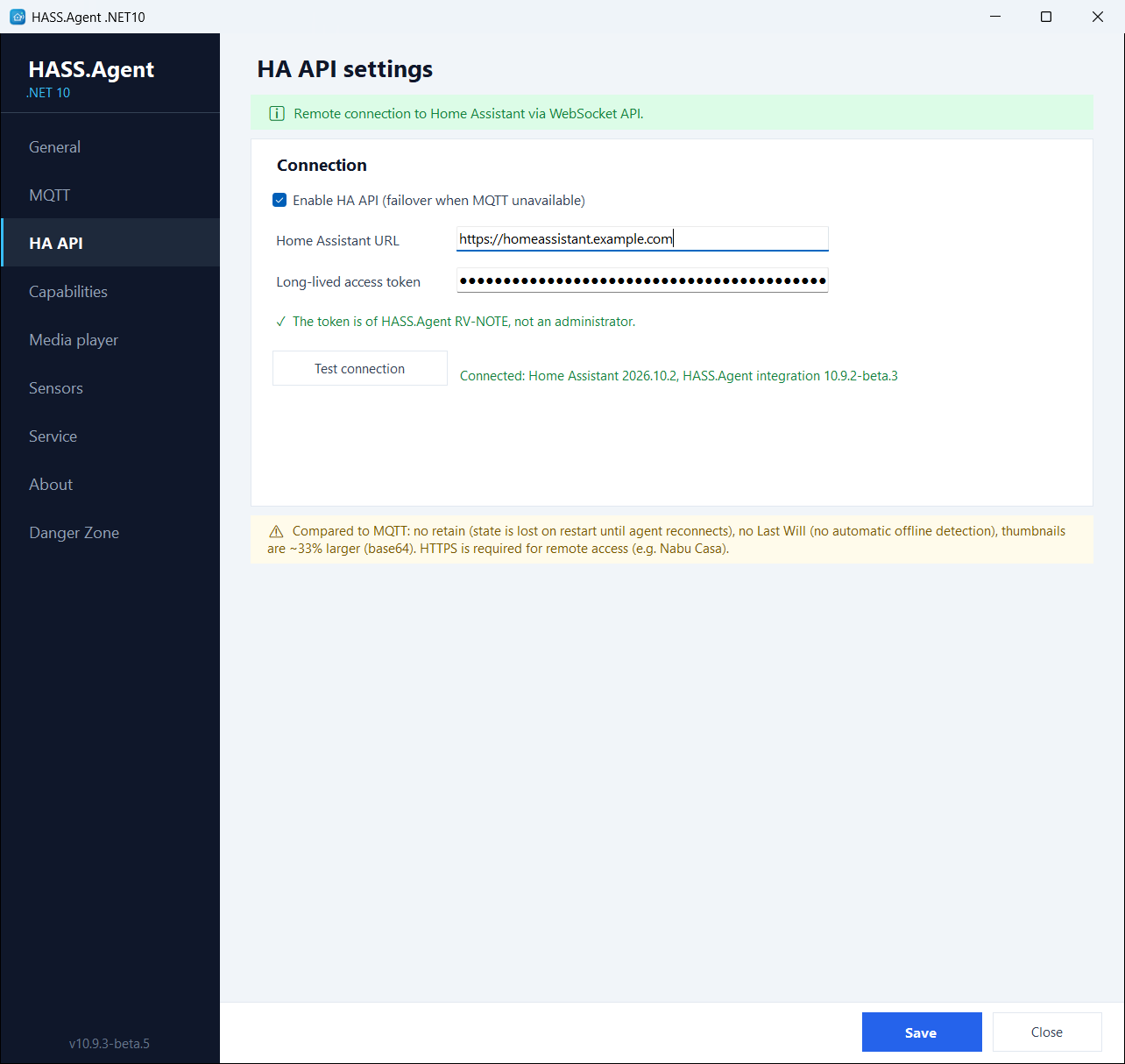1125x1064 pixels.
Task: Maximize the HASS.Agent window
Action: (x=1045, y=17)
